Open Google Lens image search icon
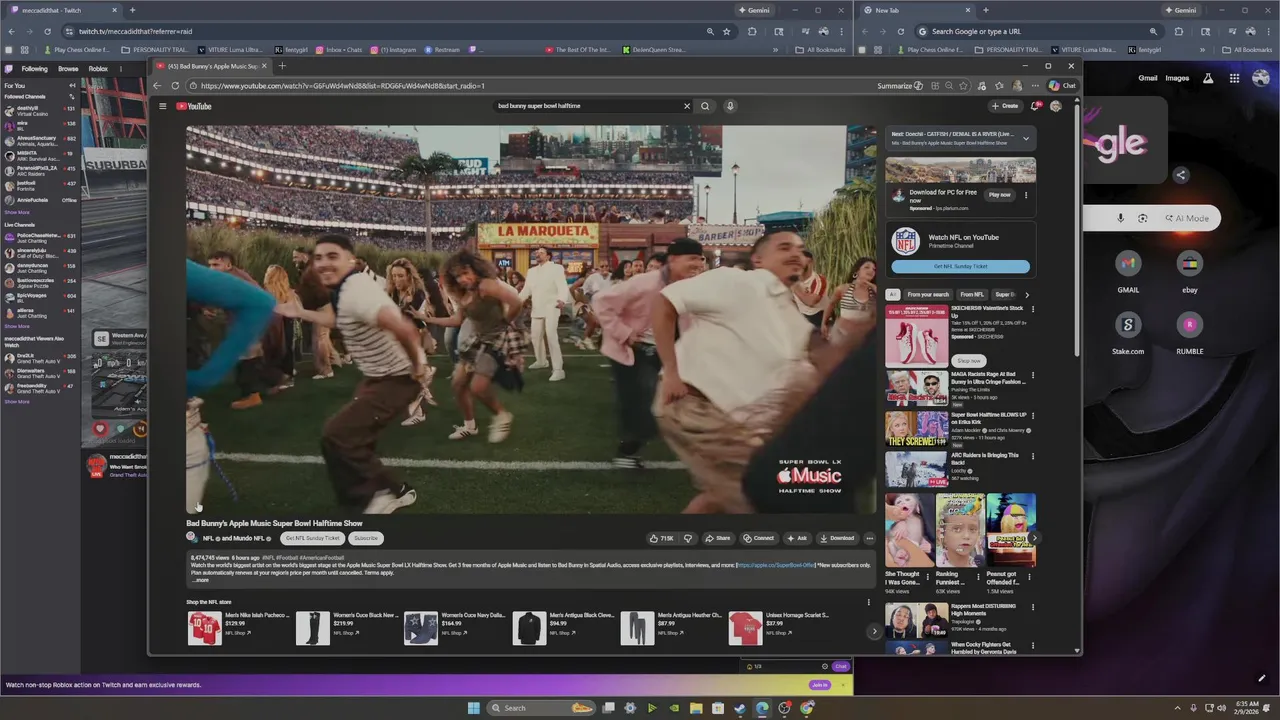1280x720 pixels. [x=1143, y=218]
